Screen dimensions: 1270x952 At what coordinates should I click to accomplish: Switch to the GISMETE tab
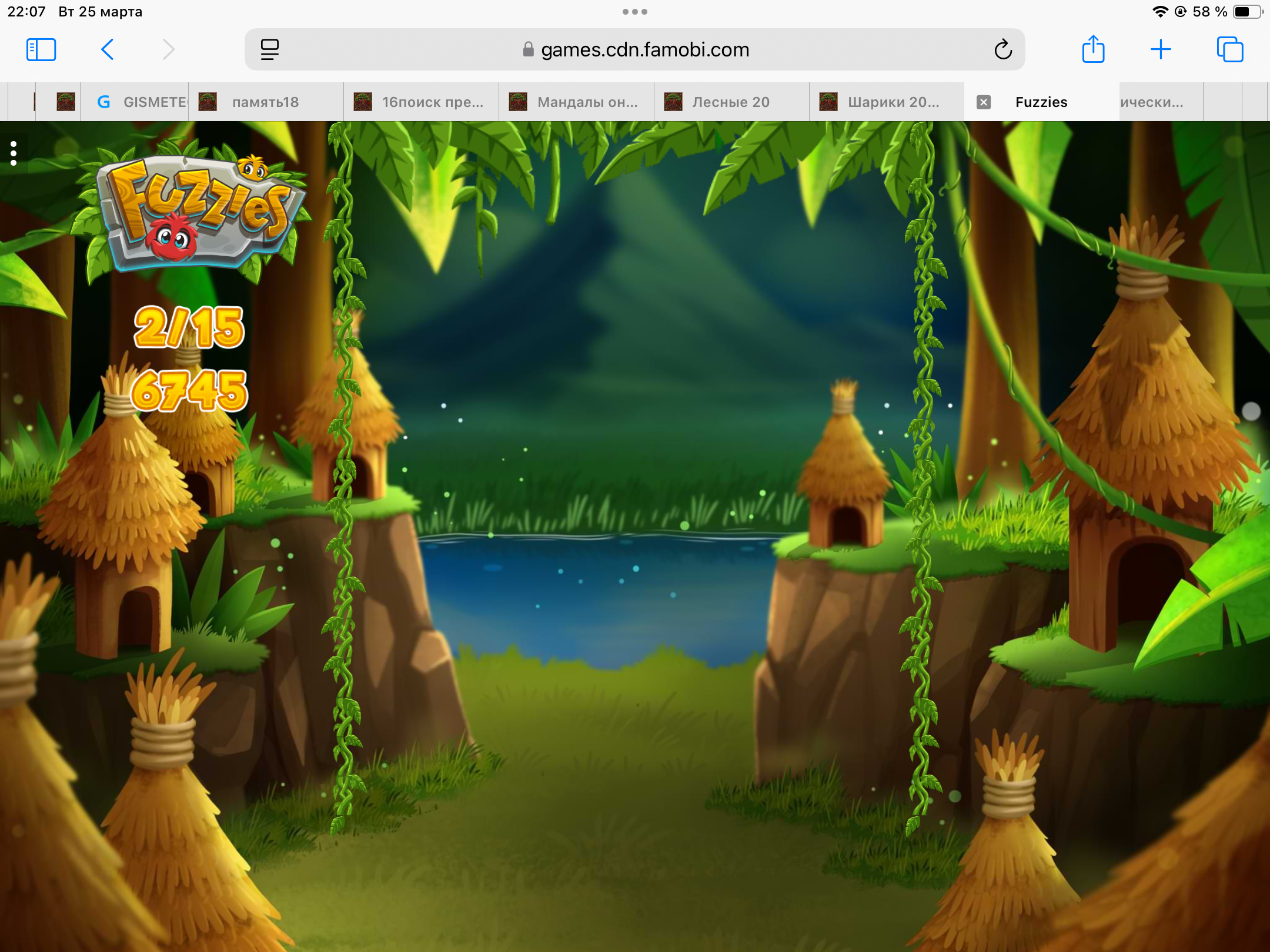pos(135,102)
